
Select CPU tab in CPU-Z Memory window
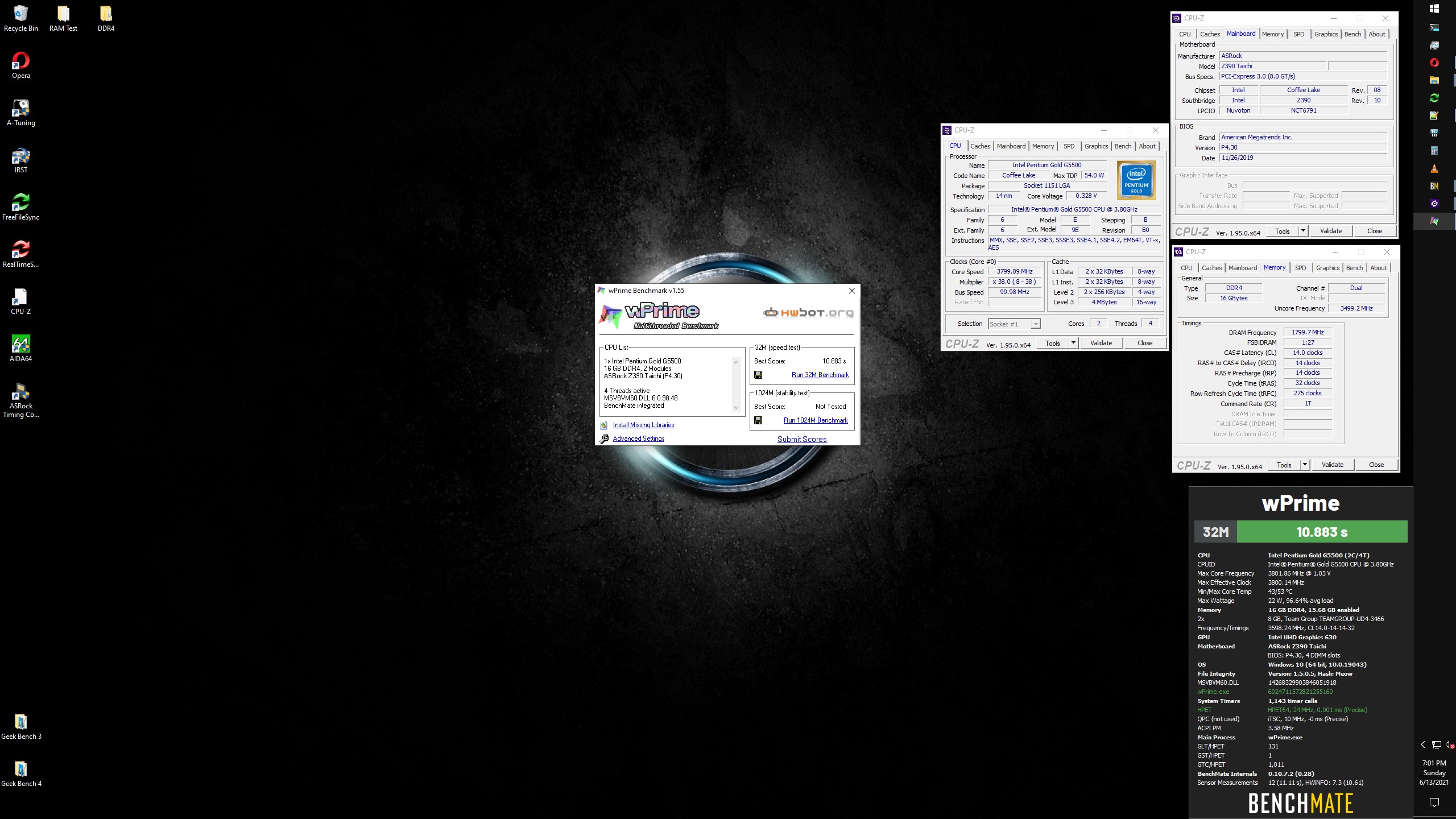coord(1186,268)
